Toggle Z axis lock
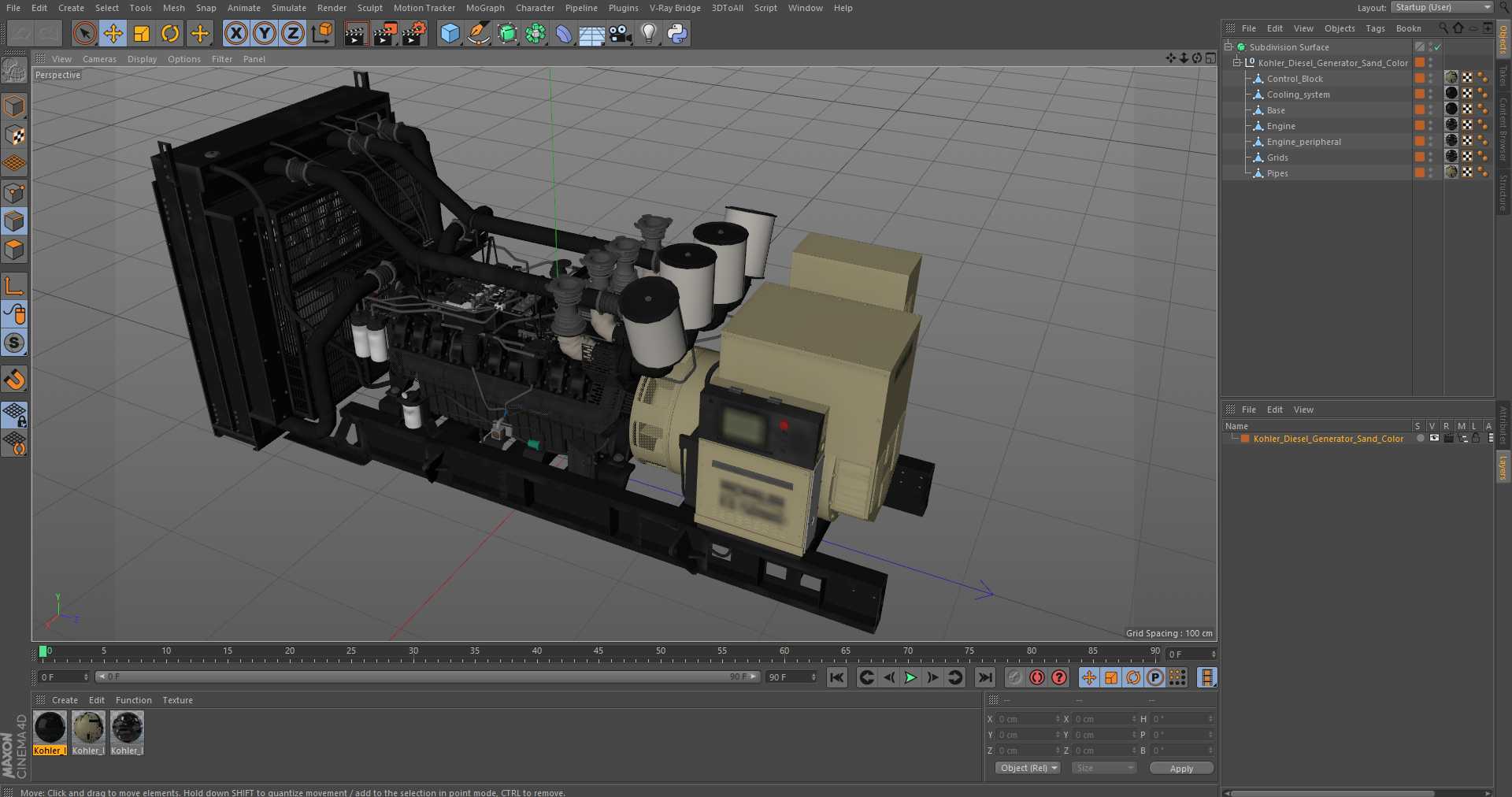This screenshot has height=797, width=1512. (293, 33)
